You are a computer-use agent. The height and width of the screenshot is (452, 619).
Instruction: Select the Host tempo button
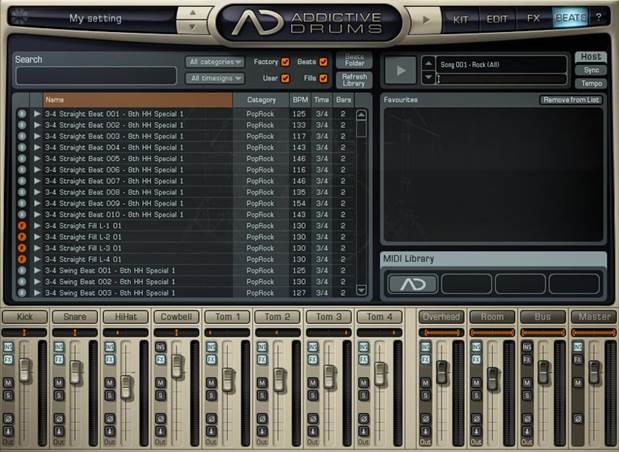point(591,57)
